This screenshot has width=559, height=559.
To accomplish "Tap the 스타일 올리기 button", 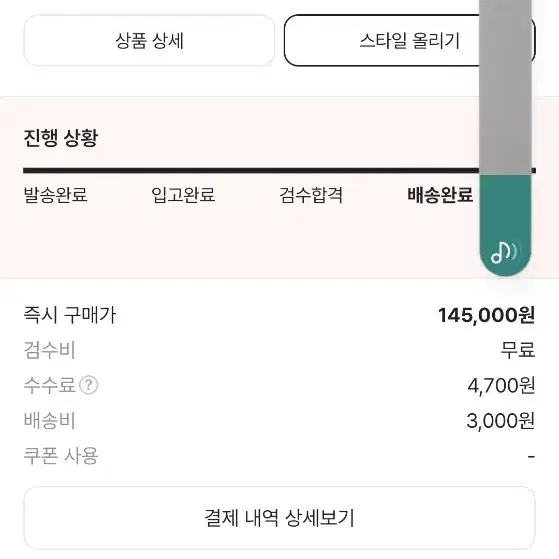I will pos(409,40).
